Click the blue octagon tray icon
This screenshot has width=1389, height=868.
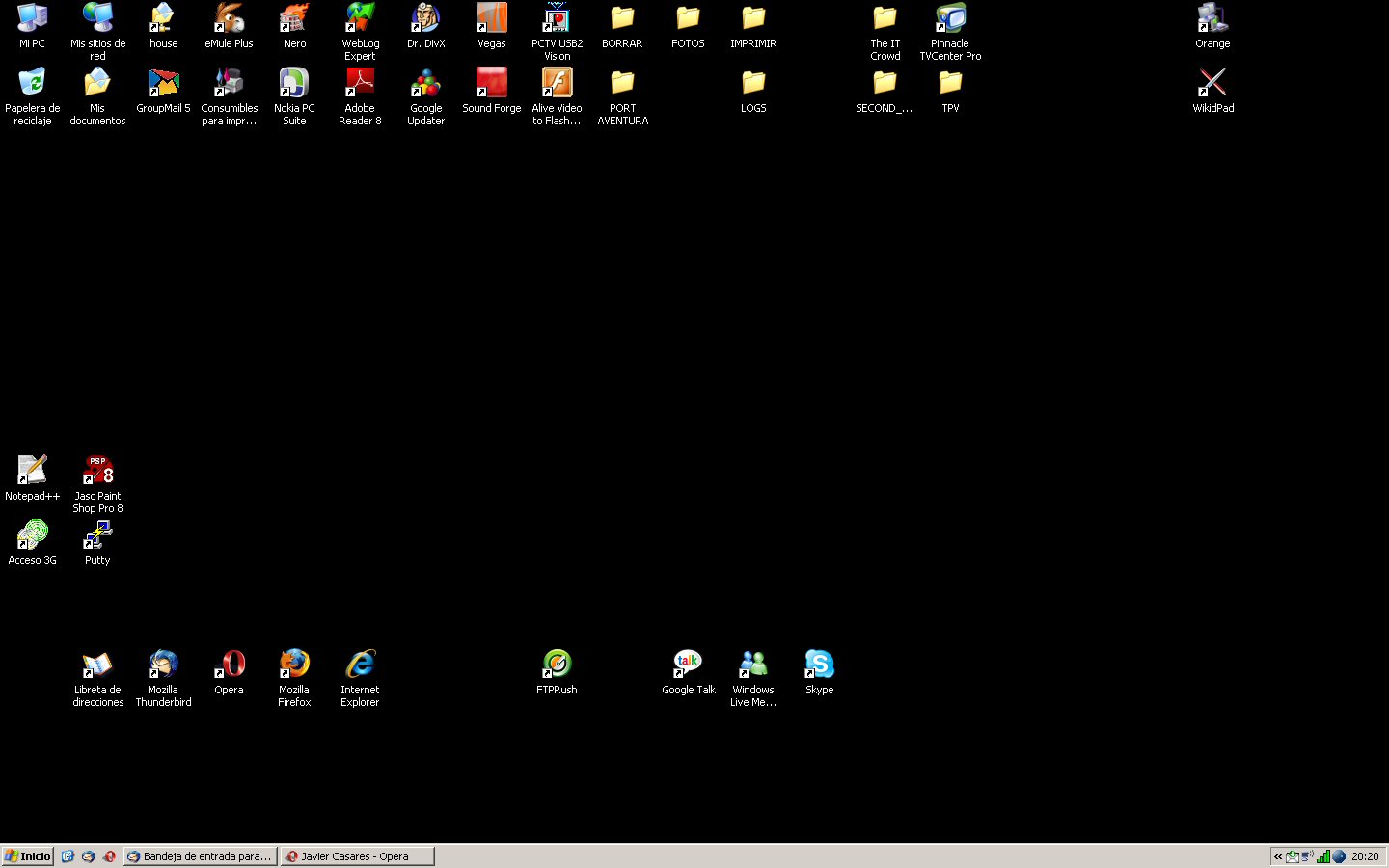point(1339,856)
